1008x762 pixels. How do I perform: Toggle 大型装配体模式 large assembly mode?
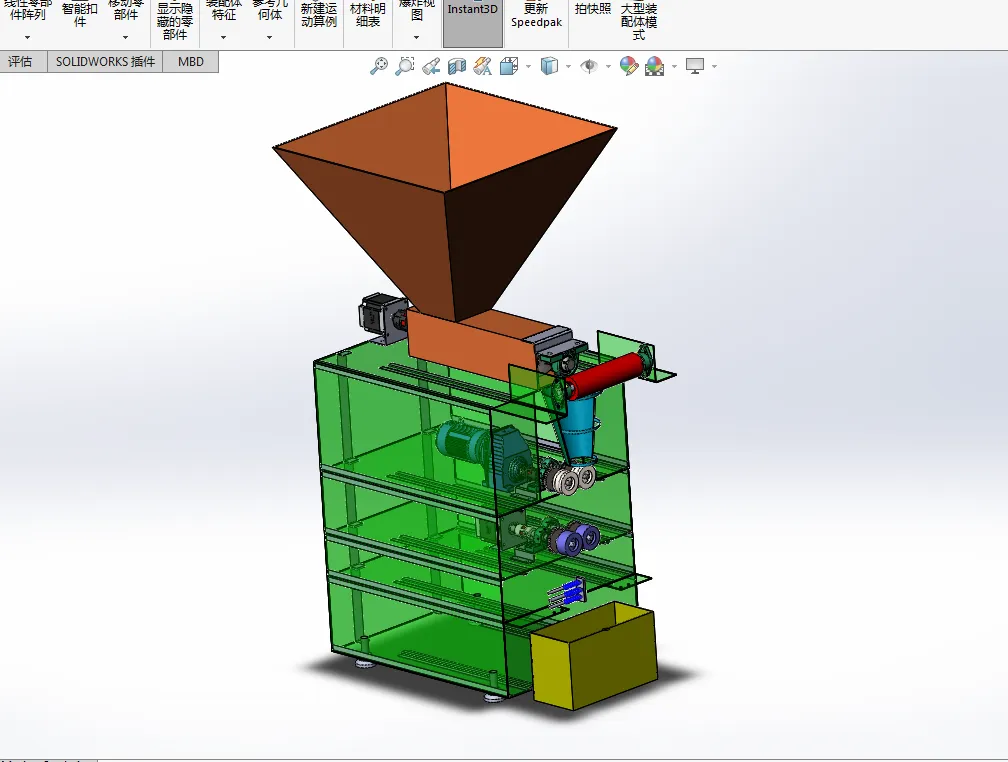pos(639,21)
